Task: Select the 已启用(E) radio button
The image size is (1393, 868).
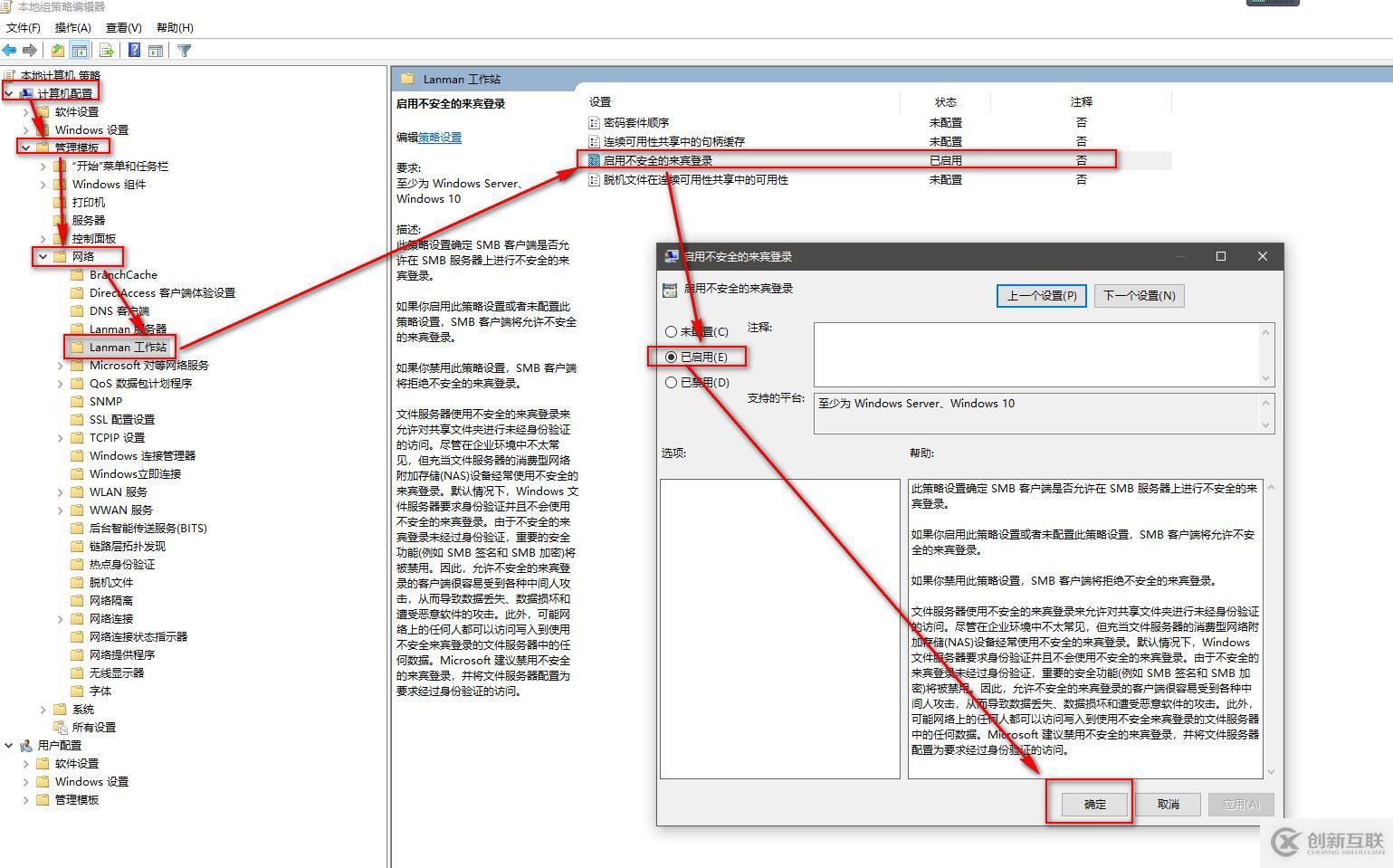Action: (x=671, y=357)
